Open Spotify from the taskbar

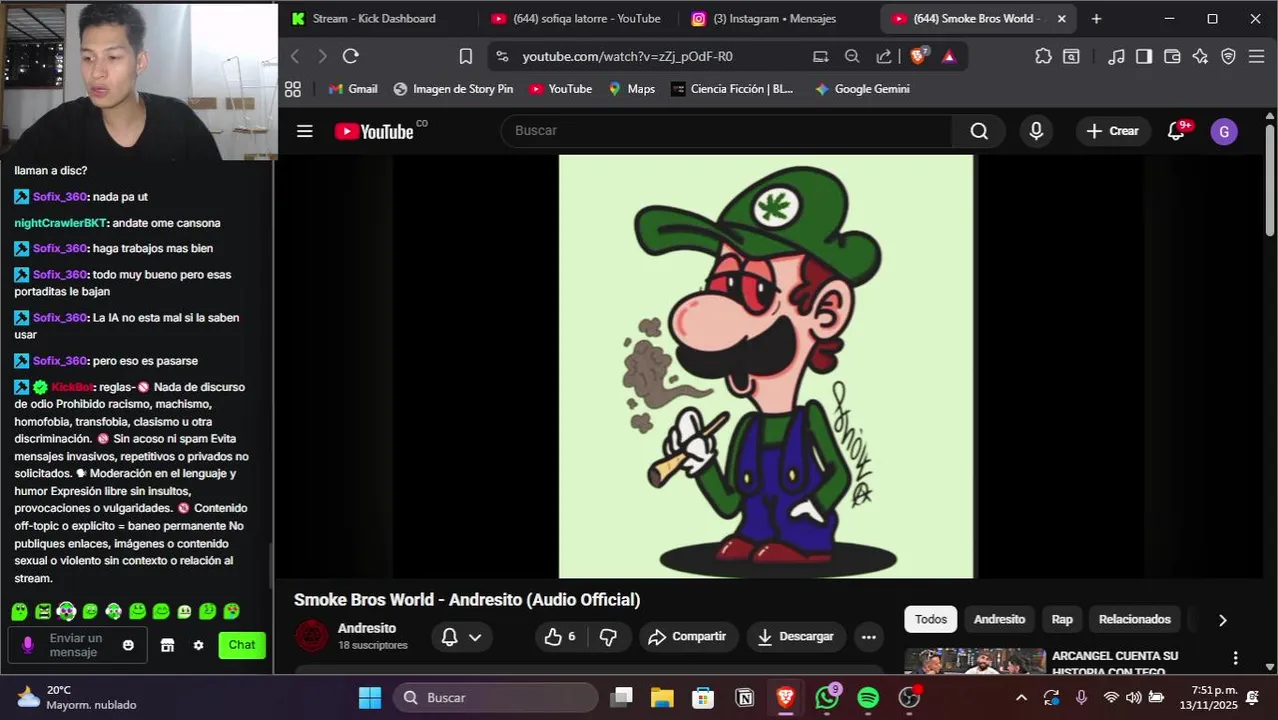point(868,698)
